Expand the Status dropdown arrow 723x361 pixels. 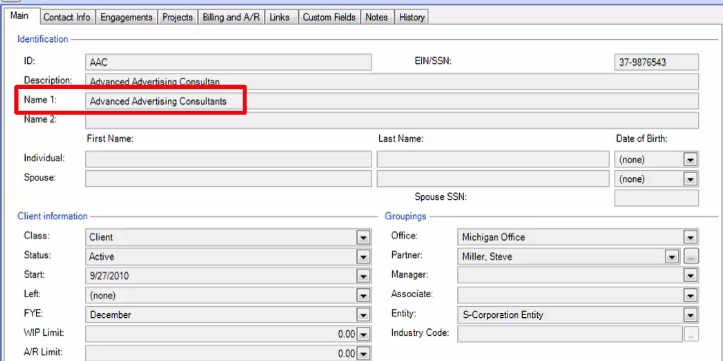pos(363,257)
